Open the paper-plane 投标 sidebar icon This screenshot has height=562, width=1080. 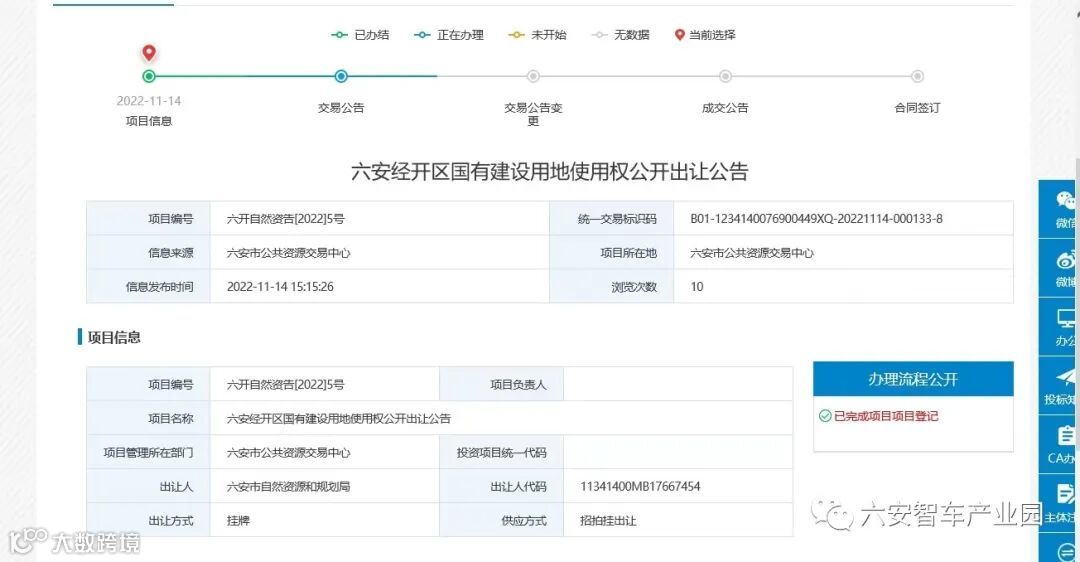(x=1066, y=377)
